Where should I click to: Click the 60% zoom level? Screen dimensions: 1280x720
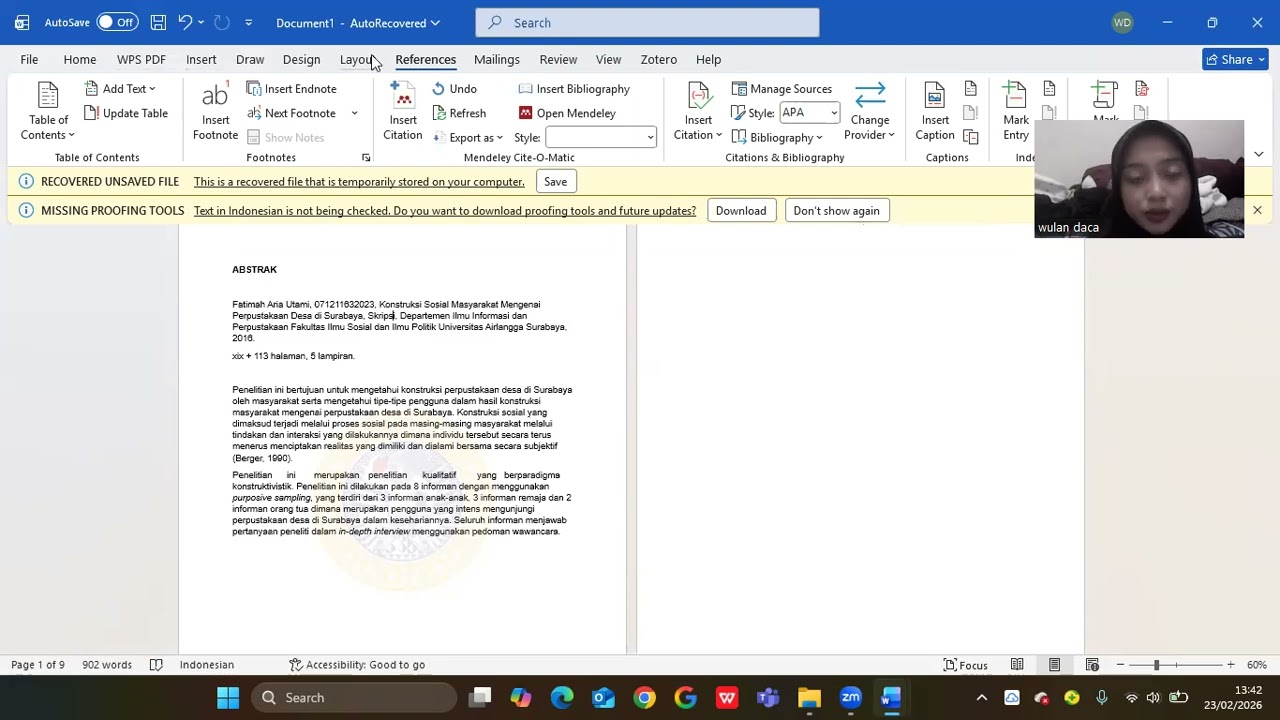point(1257,665)
